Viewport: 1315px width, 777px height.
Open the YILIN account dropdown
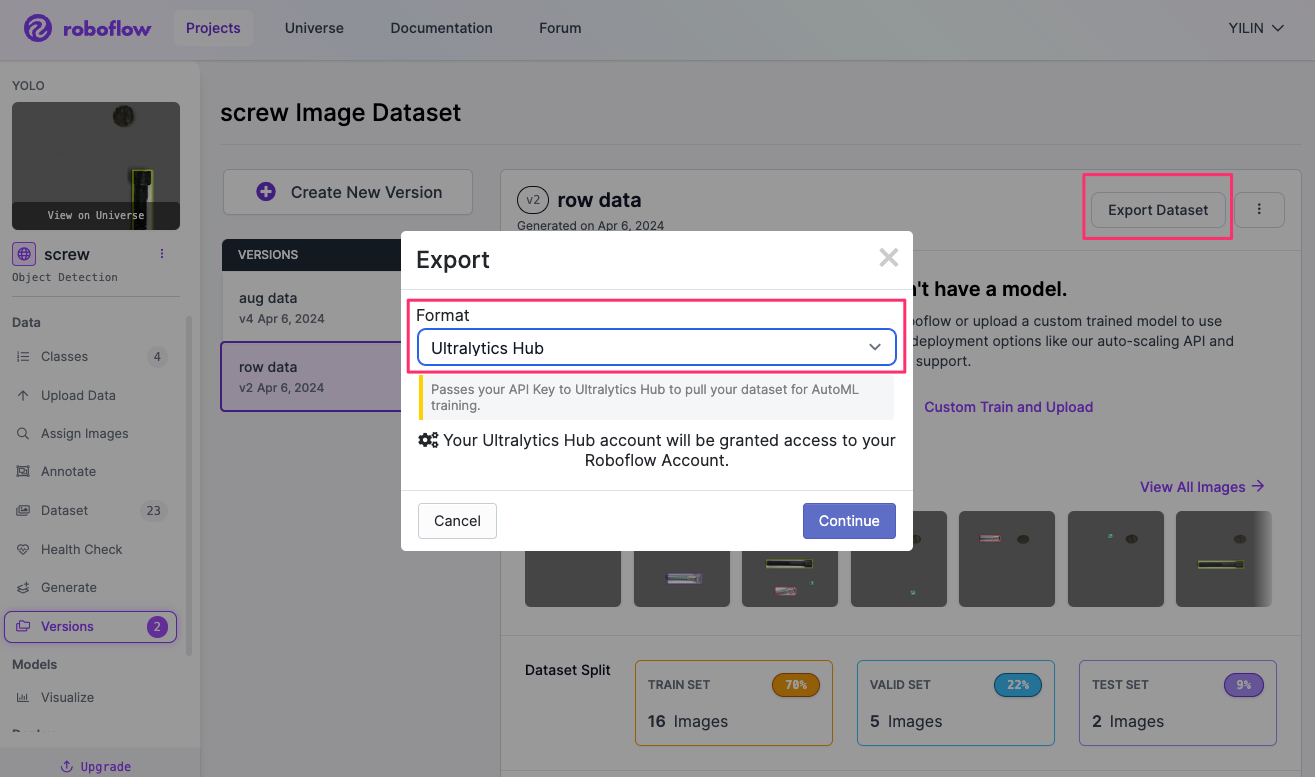[x=1256, y=28]
